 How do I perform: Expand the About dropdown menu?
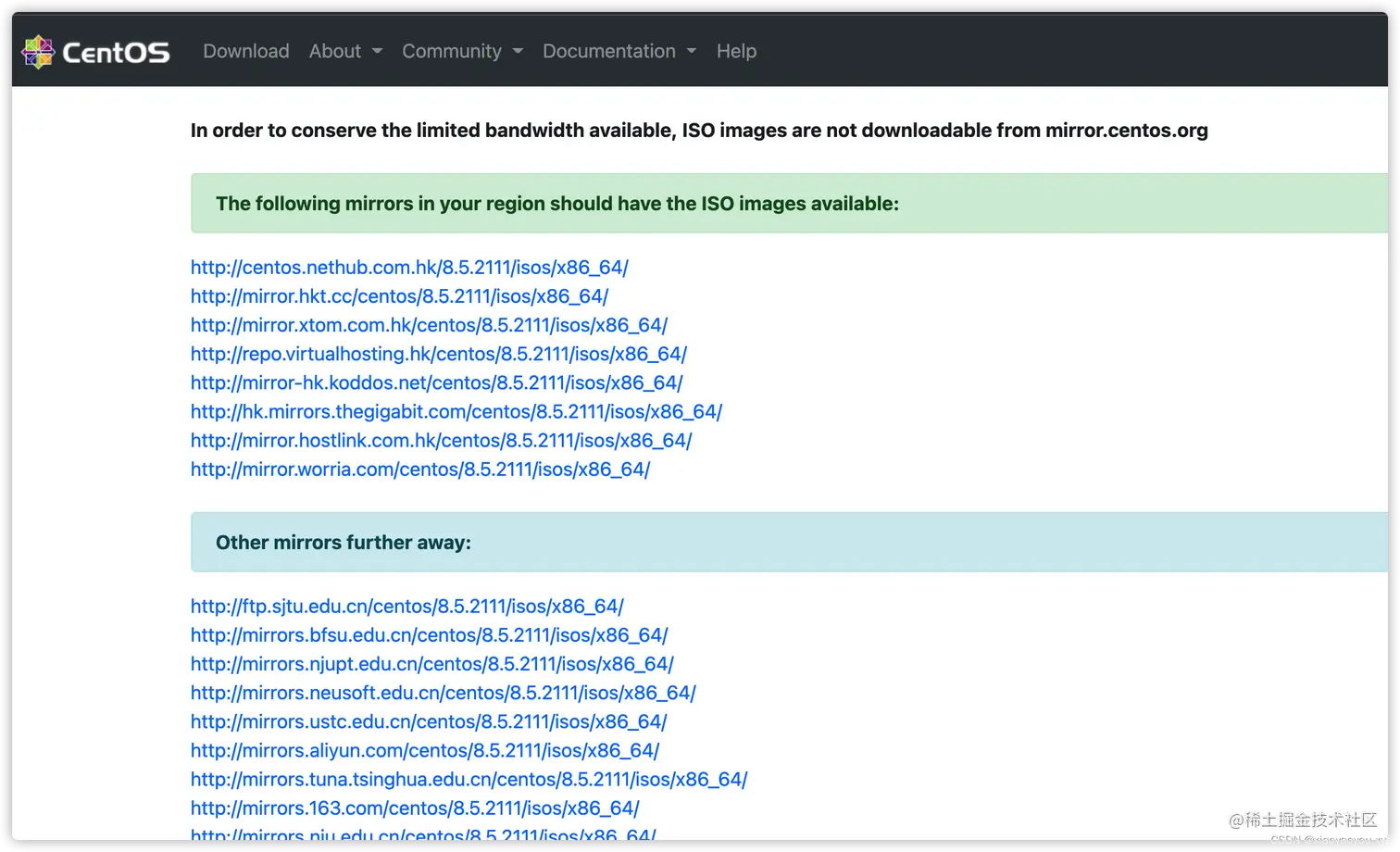[345, 51]
